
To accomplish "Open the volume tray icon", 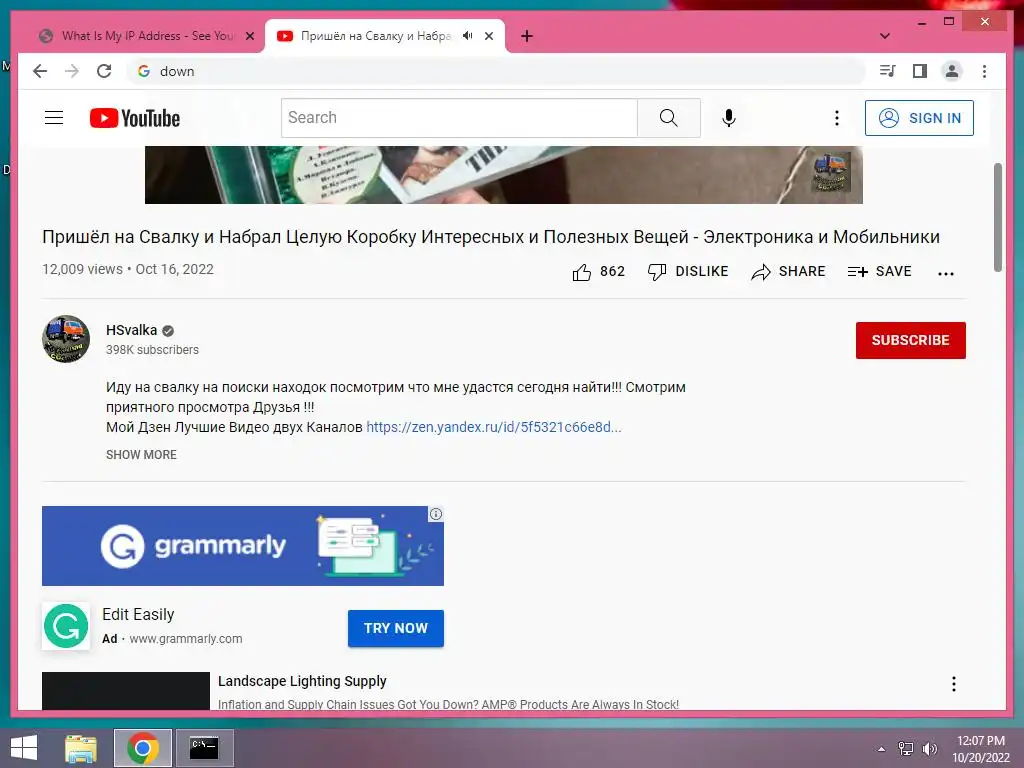I will pos(929,748).
